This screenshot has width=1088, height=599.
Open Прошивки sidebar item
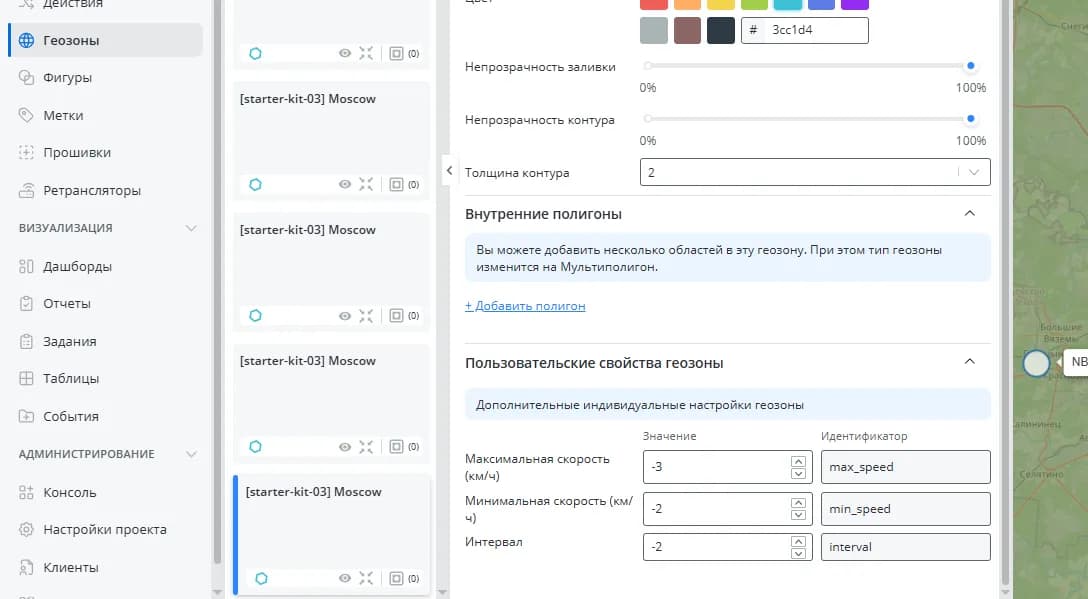tap(77, 153)
